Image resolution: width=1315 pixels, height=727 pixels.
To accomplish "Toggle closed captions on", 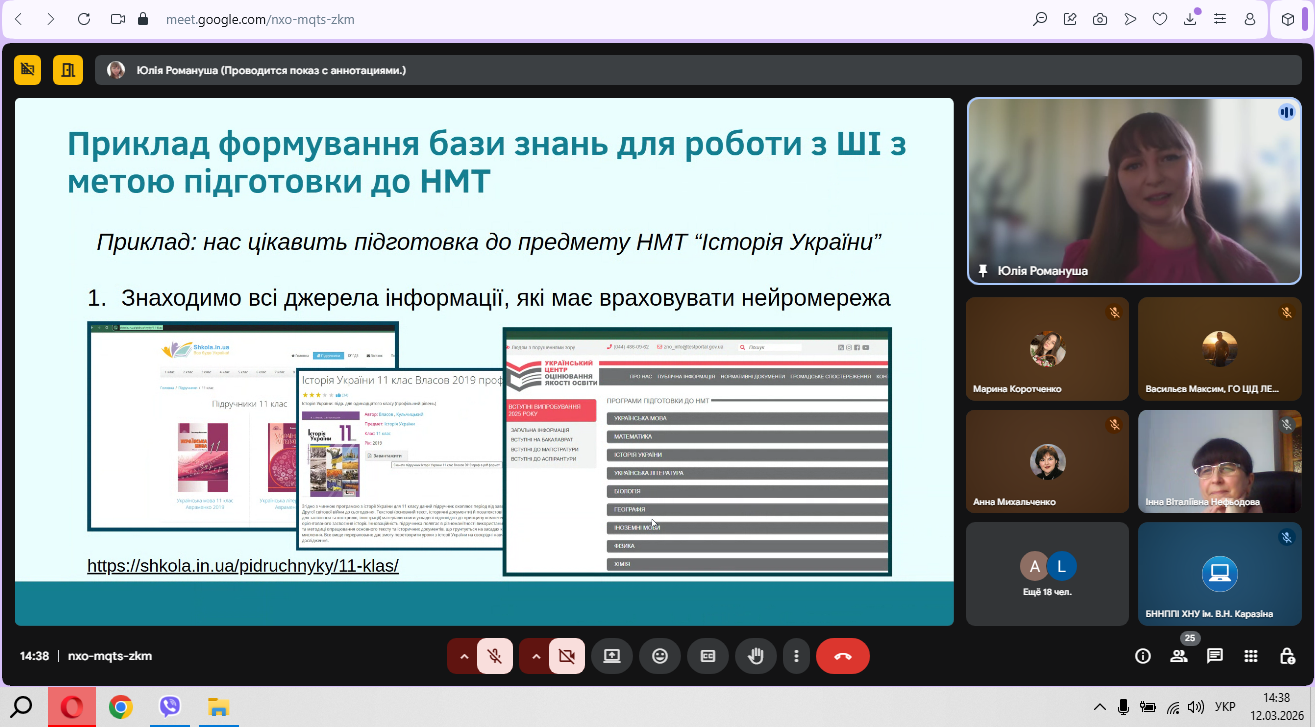I will pyautogui.click(x=708, y=656).
